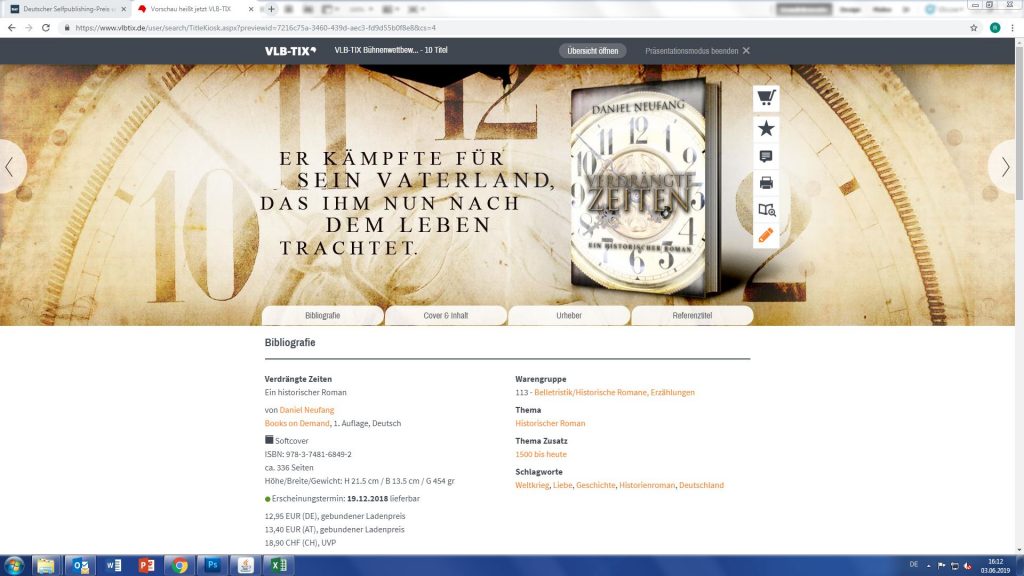The image size is (1024, 576).
Task: Go to previous title arrow
Action: (x=10, y=167)
